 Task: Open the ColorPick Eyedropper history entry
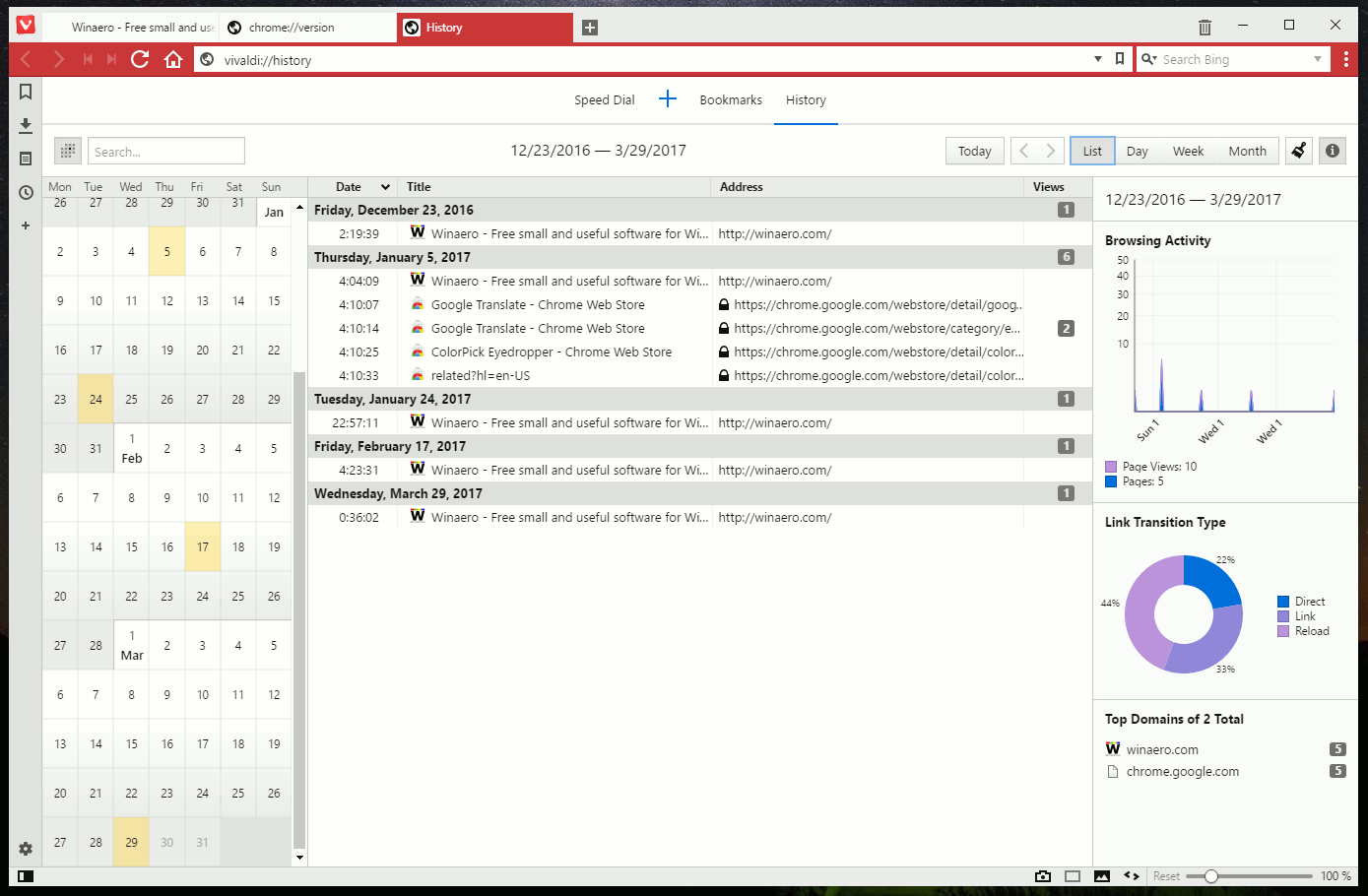point(700,352)
